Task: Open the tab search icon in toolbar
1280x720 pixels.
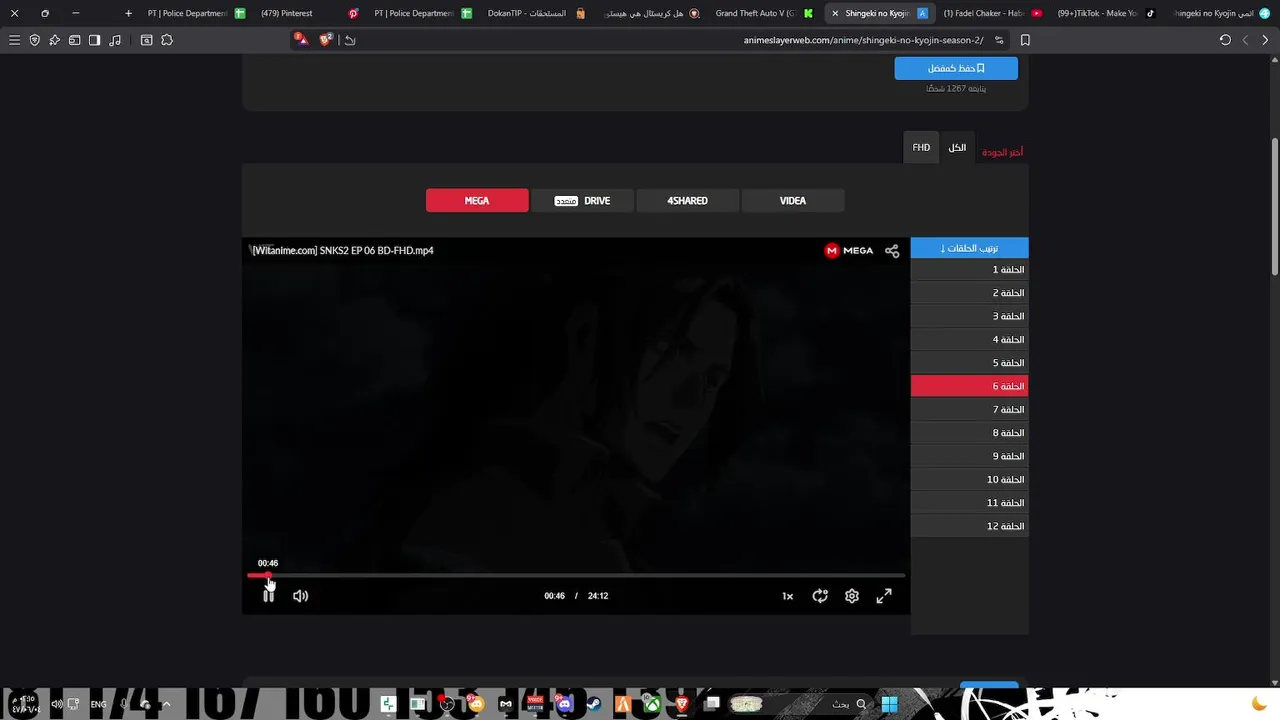Action: [x=147, y=40]
